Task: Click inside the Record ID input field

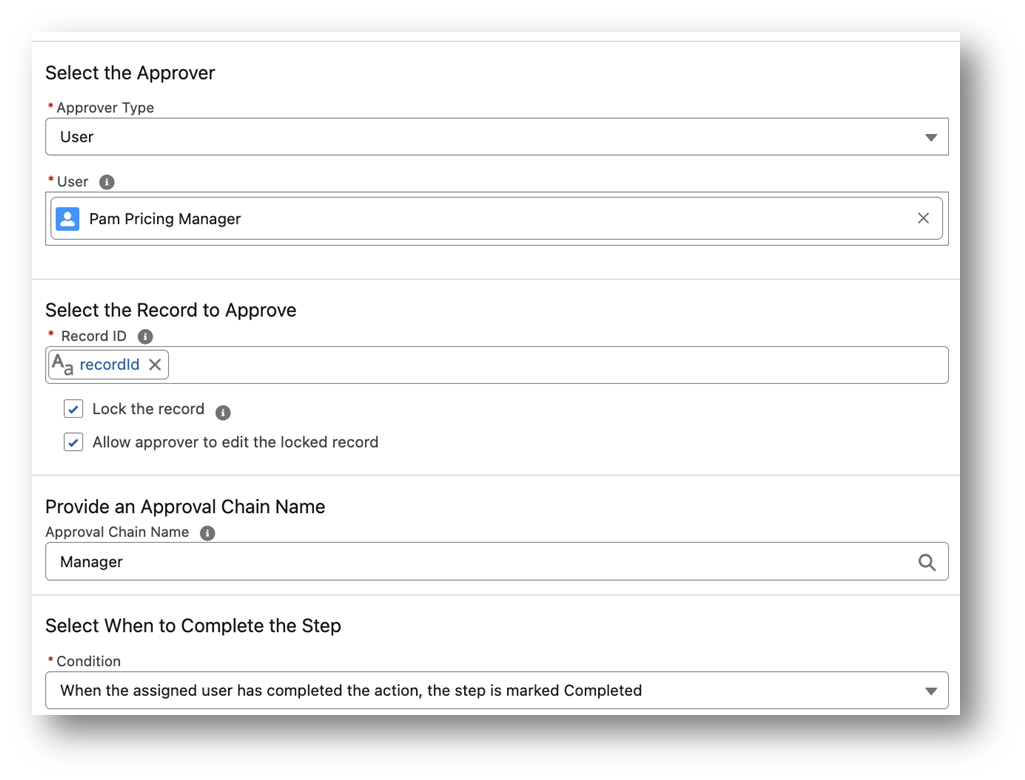Action: [550, 365]
